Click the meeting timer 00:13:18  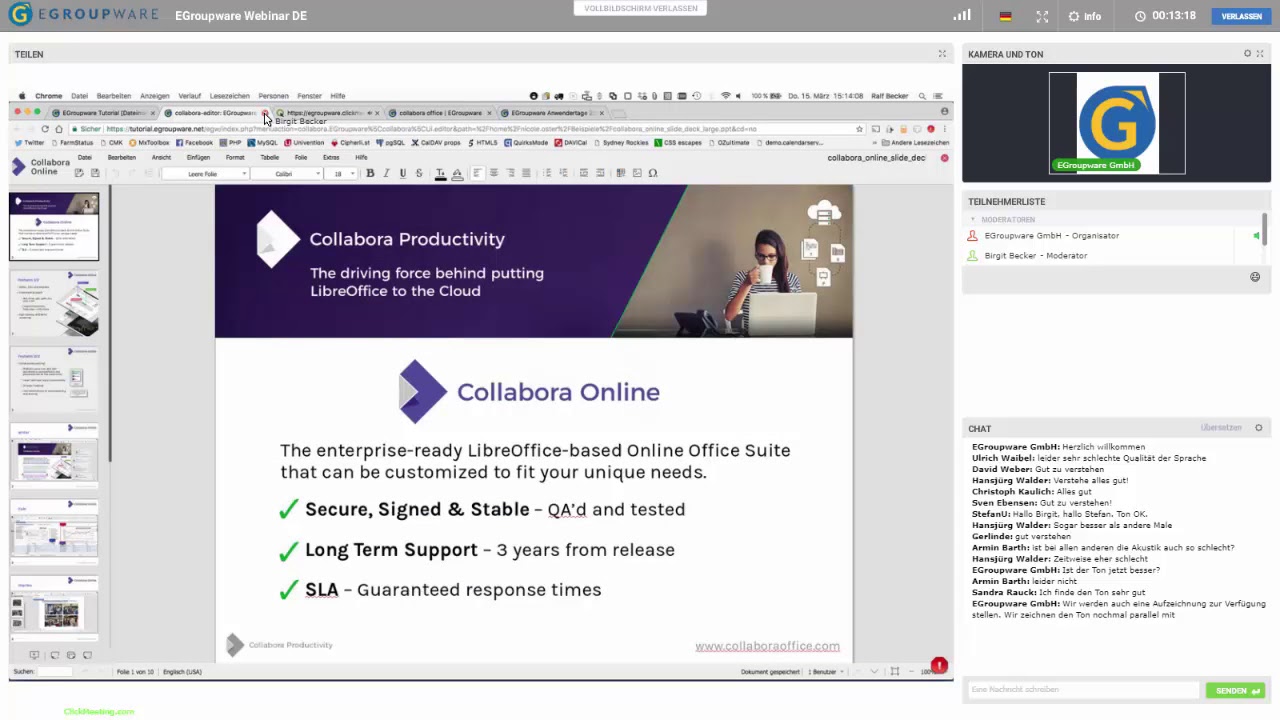point(1165,16)
